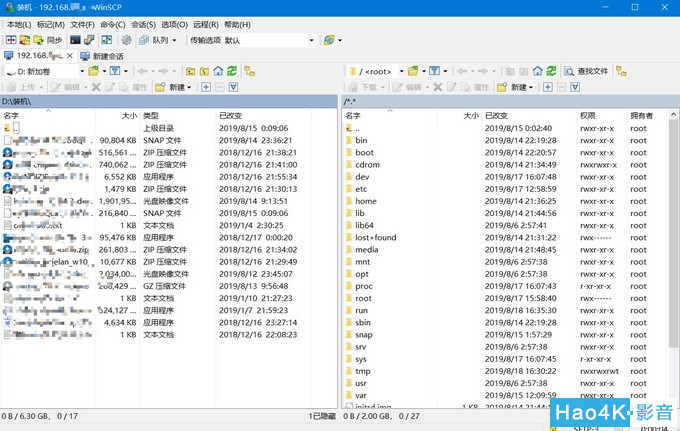Refresh the remote panel
Screen dimensions: 680x431
coord(552,71)
